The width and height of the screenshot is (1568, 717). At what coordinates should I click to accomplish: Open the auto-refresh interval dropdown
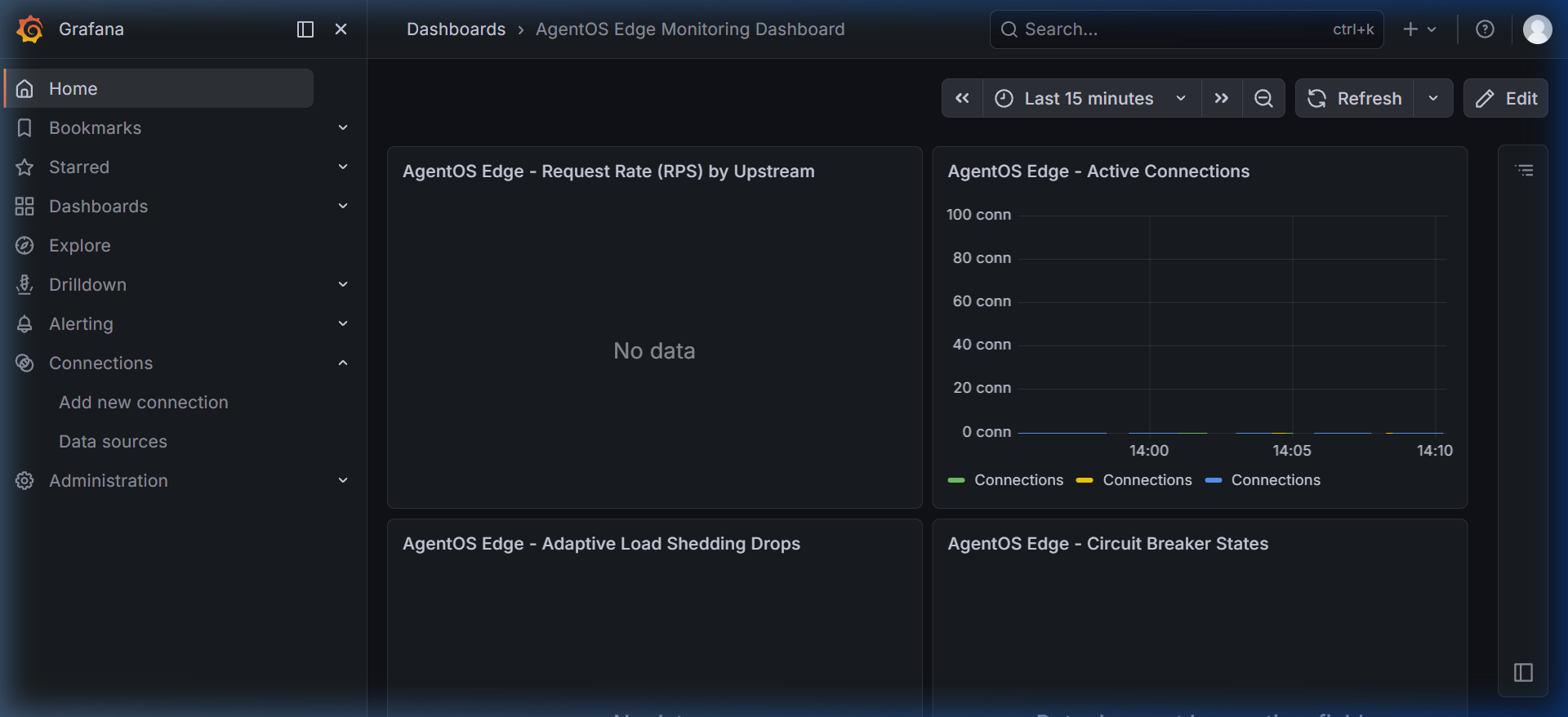tap(1433, 99)
